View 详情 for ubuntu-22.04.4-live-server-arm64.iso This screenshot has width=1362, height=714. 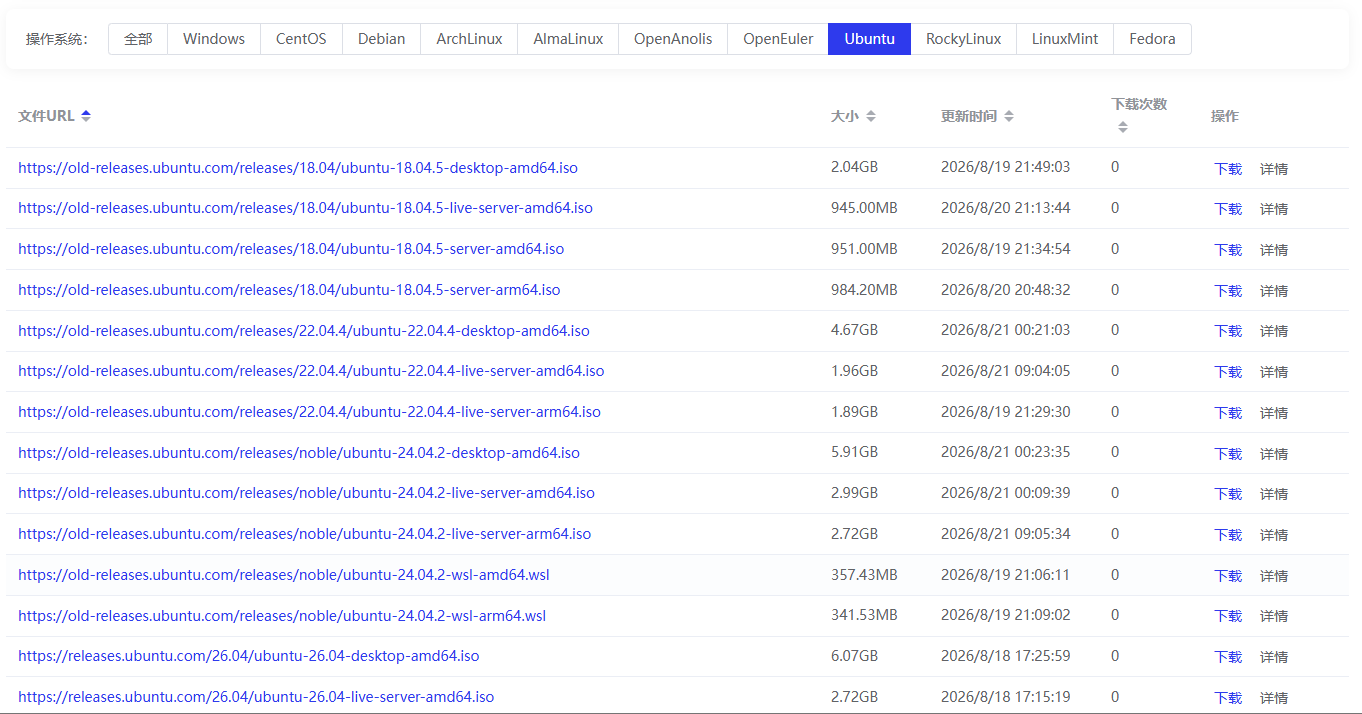[x=1274, y=413]
